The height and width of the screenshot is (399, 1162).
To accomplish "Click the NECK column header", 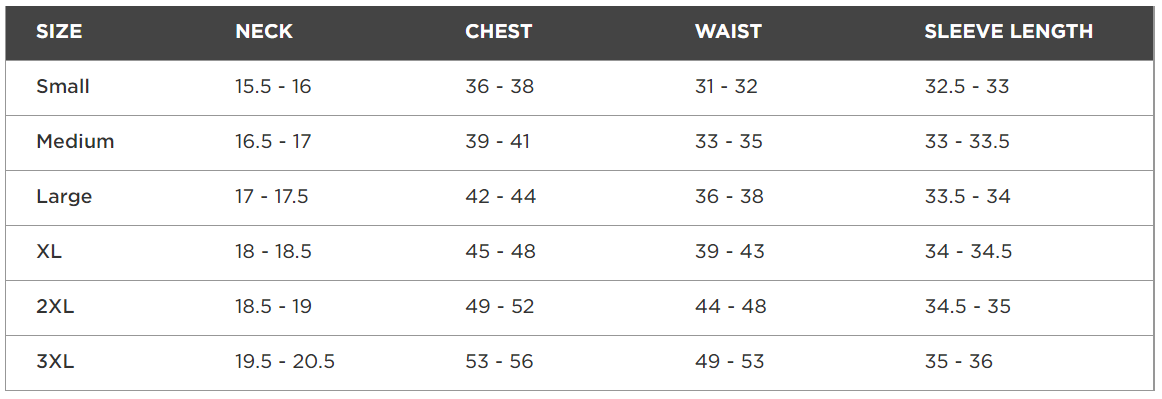I will click(264, 32).
